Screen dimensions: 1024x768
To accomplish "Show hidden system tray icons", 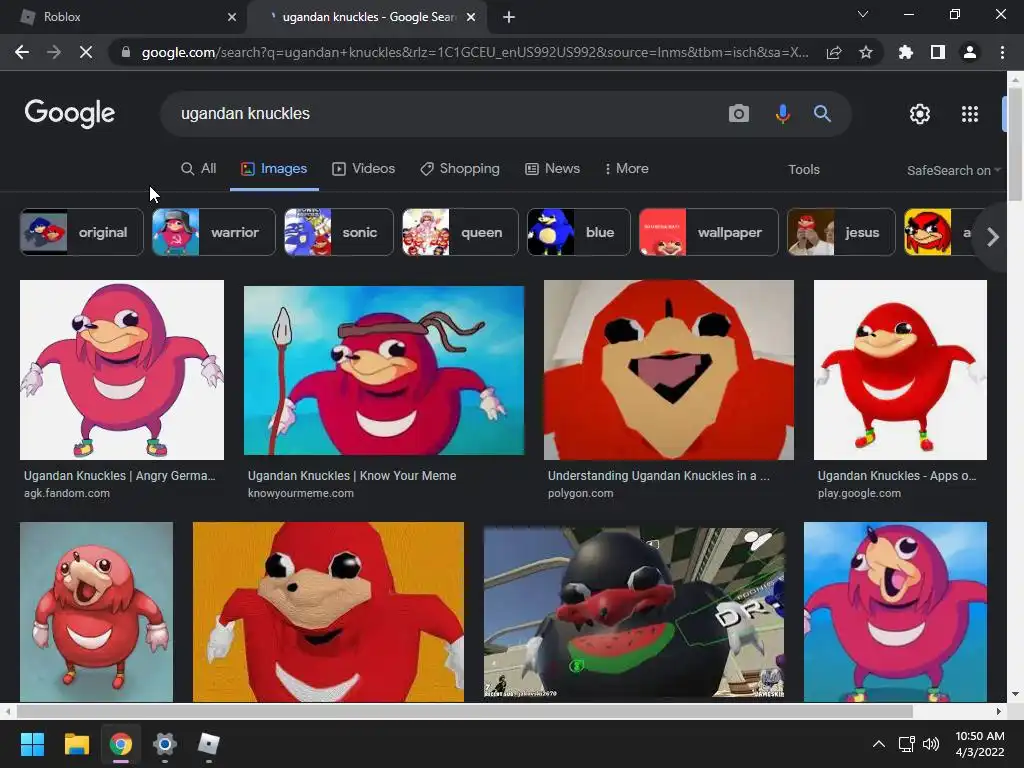I will 879,744.
